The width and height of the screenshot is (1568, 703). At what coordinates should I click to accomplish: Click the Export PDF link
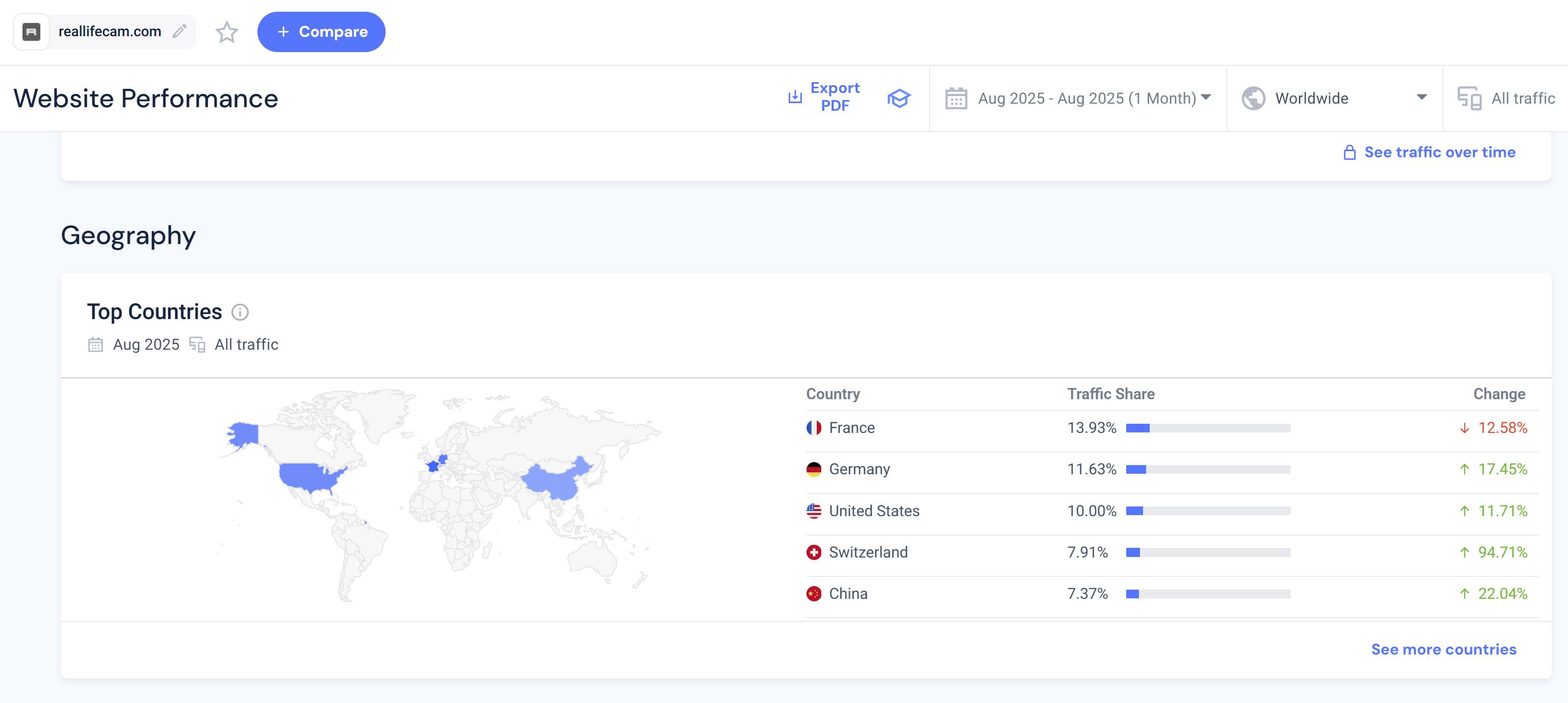835,97
